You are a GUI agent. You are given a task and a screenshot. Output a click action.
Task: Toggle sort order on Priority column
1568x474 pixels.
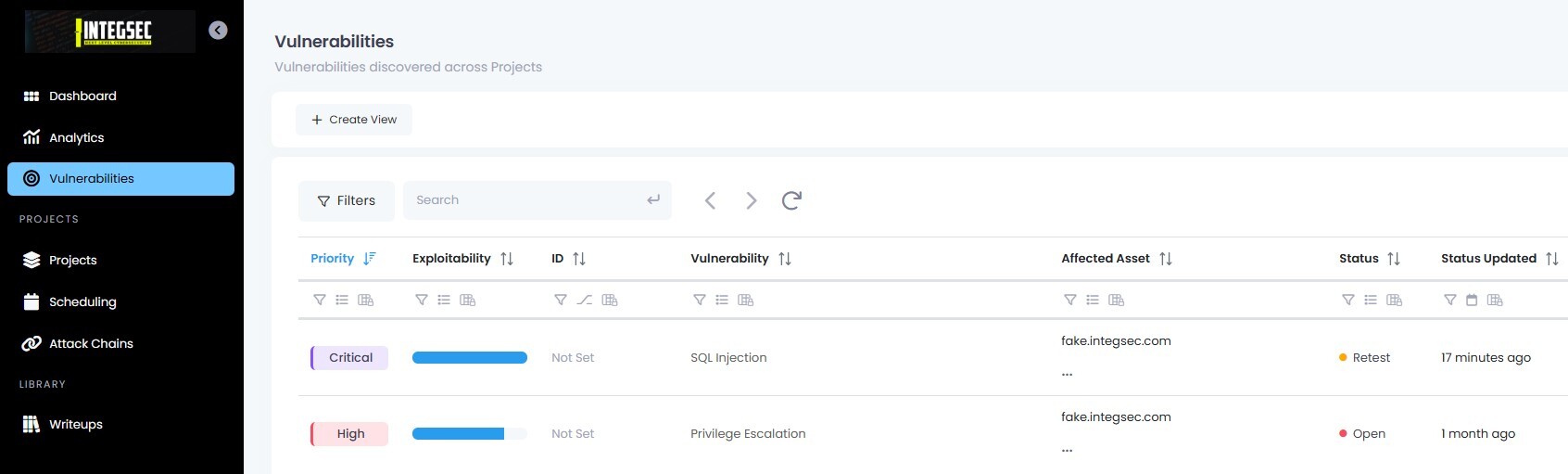coord(369,259)
